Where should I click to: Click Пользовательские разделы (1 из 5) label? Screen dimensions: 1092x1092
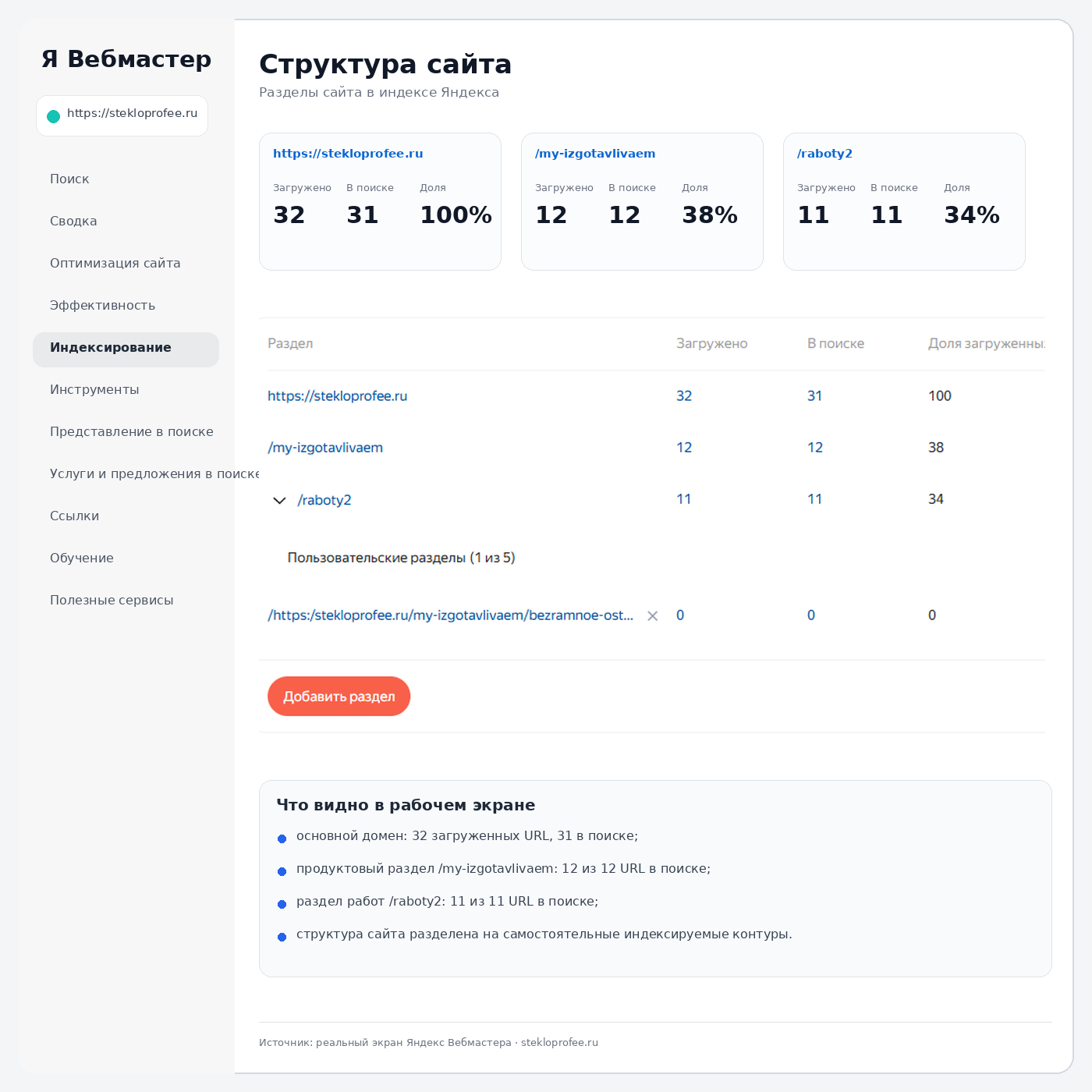point(401,558)
